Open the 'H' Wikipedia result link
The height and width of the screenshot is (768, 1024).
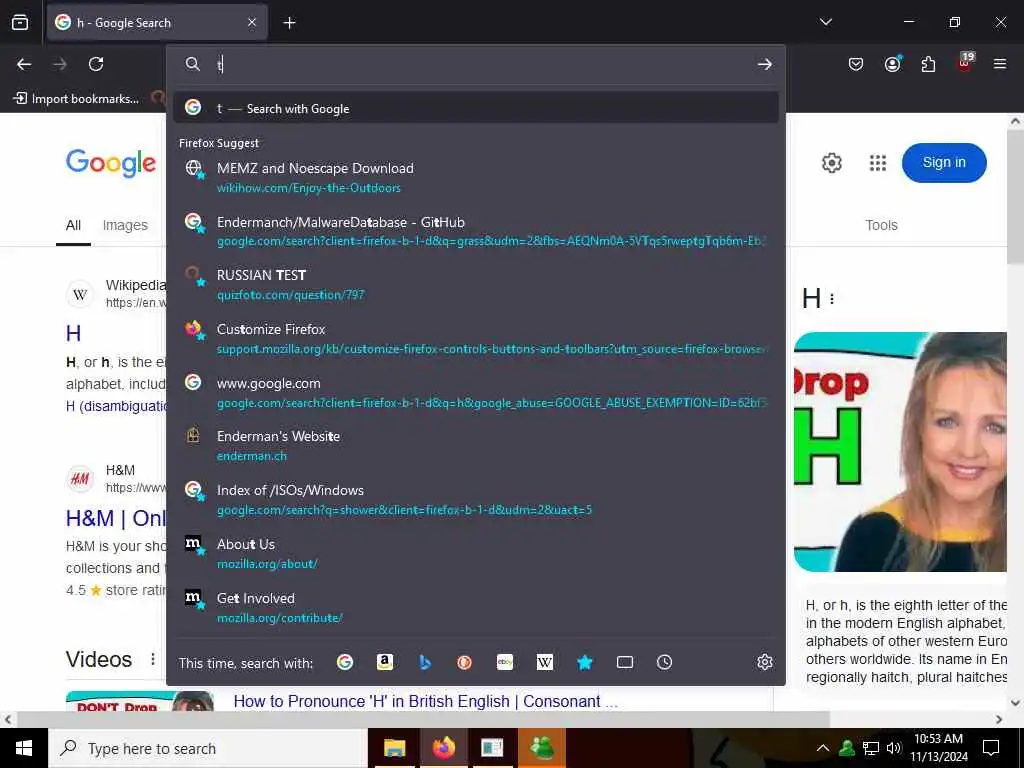[x=73, y=334]
